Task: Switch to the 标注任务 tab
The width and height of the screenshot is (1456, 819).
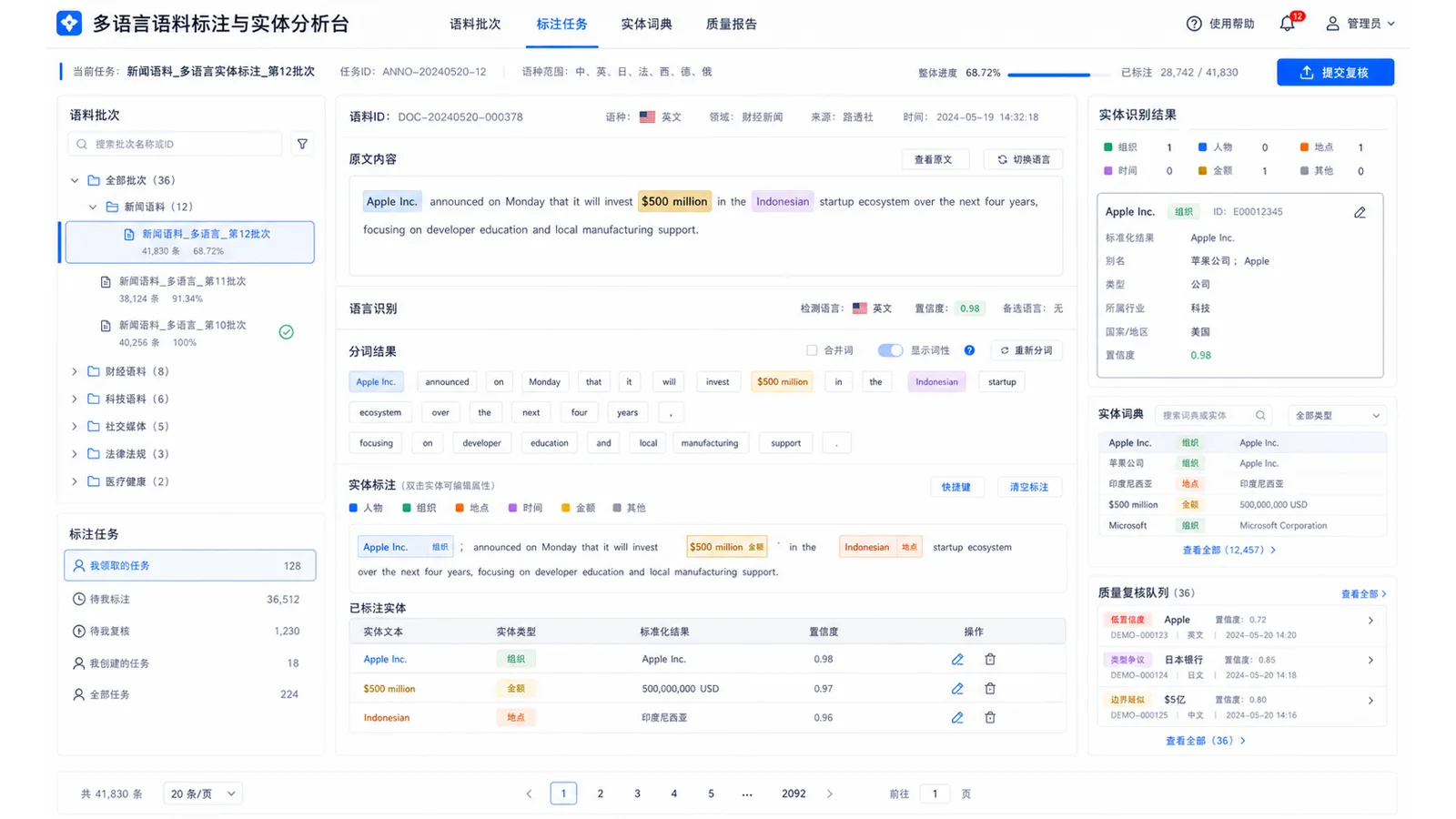Action: 561,25
